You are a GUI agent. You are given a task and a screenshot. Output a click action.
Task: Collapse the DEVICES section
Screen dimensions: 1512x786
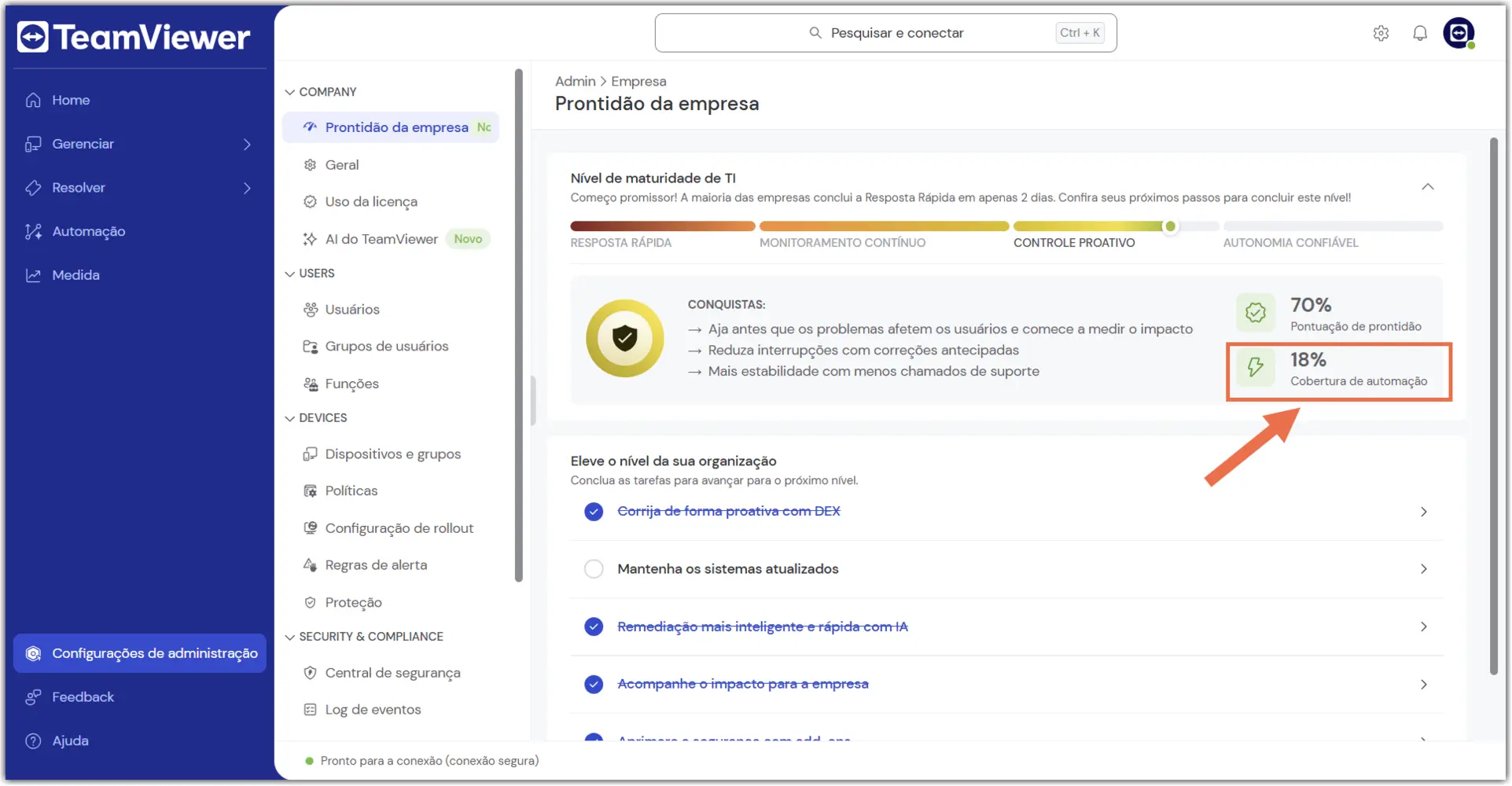click(289, 418)
